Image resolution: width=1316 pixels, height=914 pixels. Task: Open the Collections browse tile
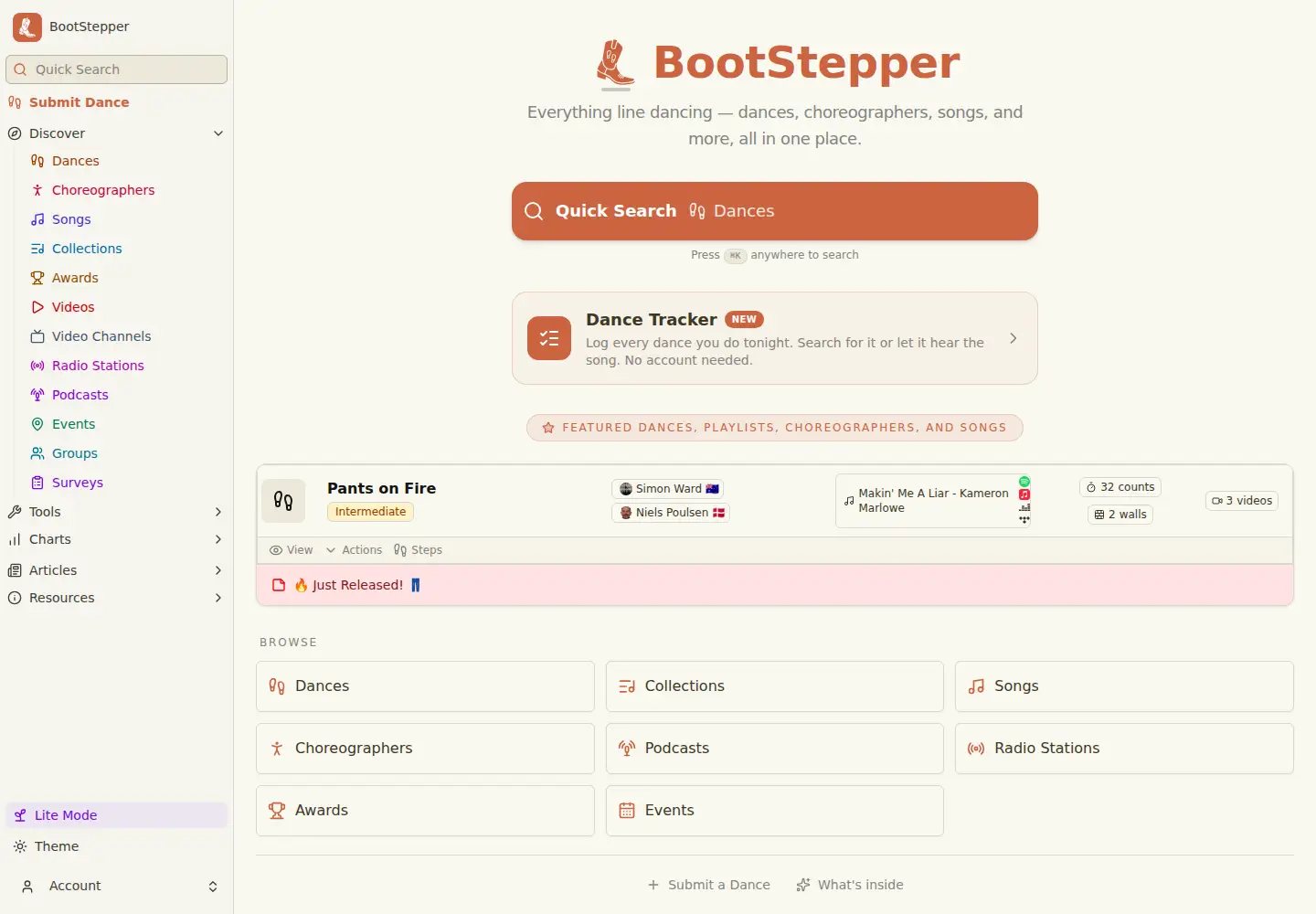pos(775,686)
